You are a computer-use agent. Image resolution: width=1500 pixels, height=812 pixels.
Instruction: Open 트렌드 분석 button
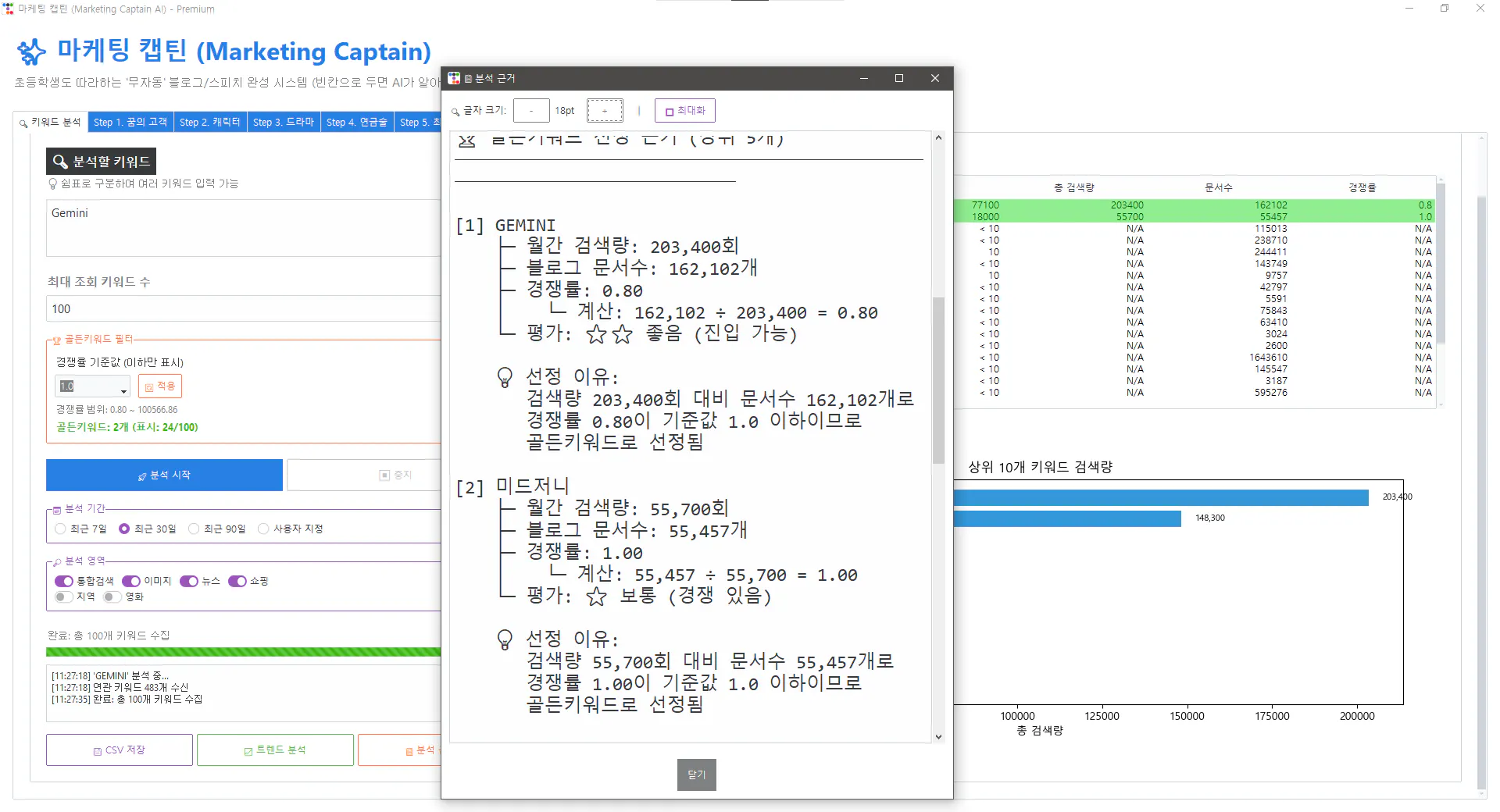(x=275, y=750)
